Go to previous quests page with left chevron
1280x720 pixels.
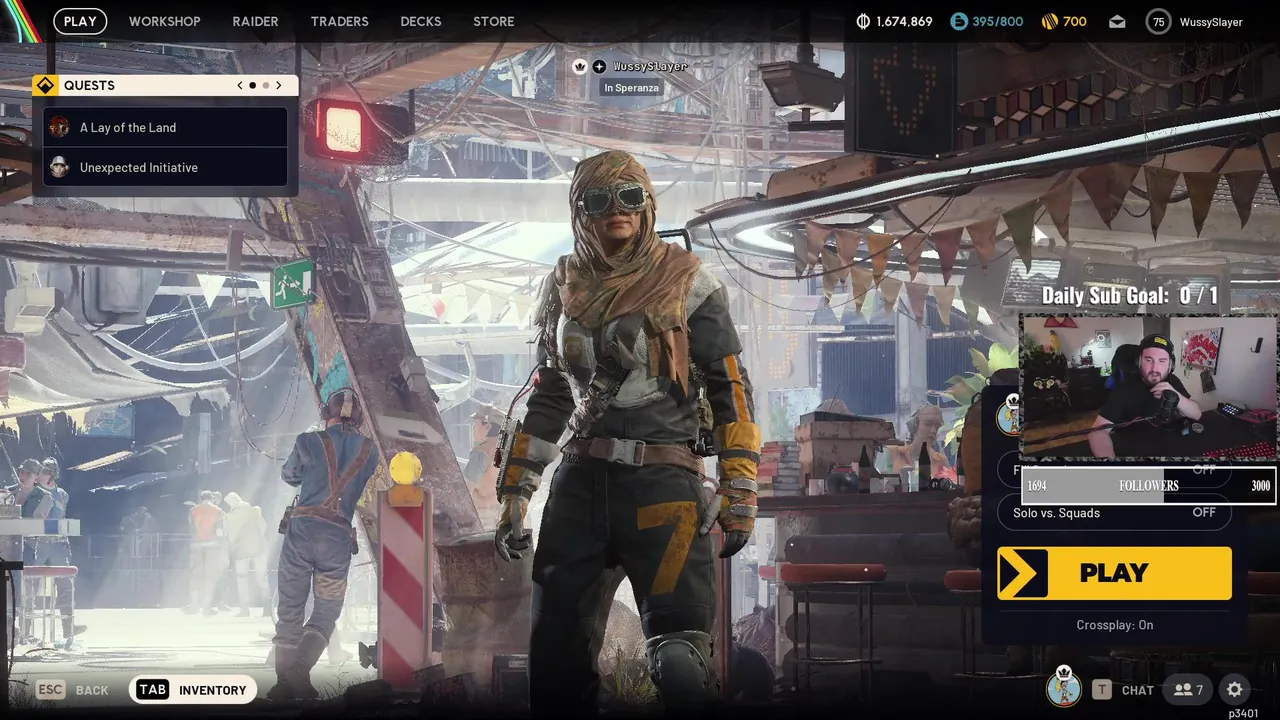click(240, 85)
